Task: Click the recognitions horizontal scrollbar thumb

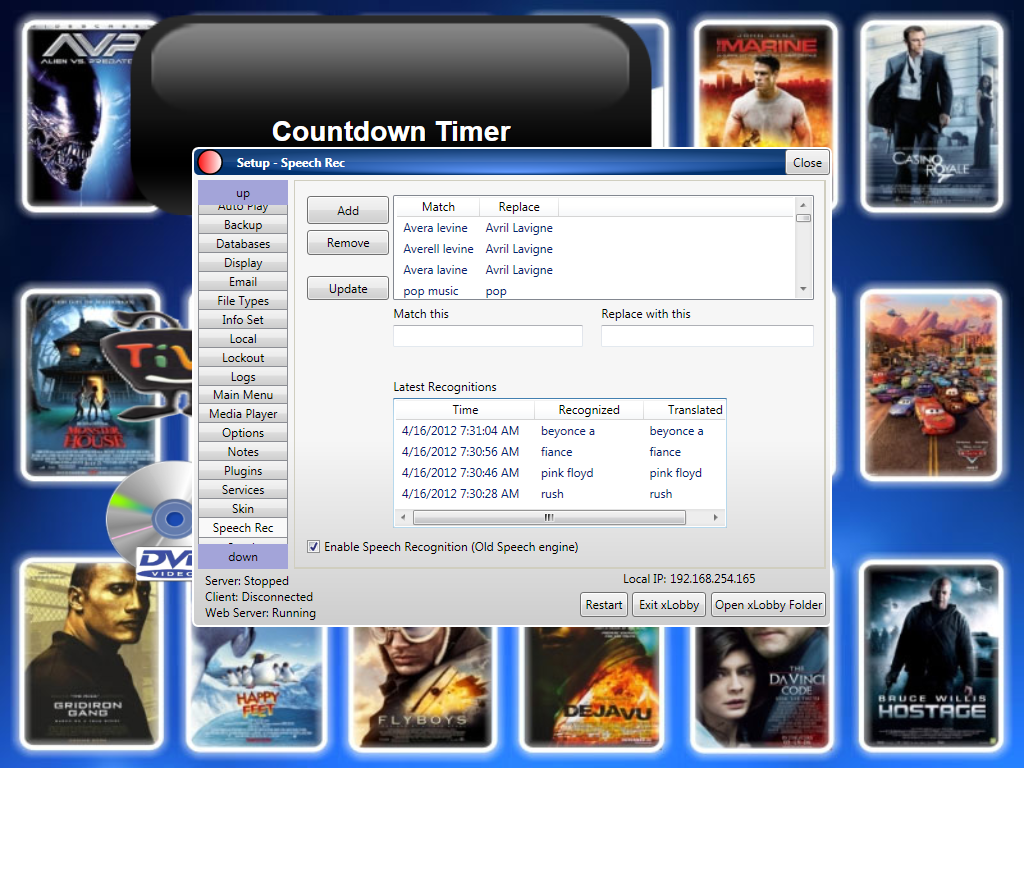Action: (549, 517)
